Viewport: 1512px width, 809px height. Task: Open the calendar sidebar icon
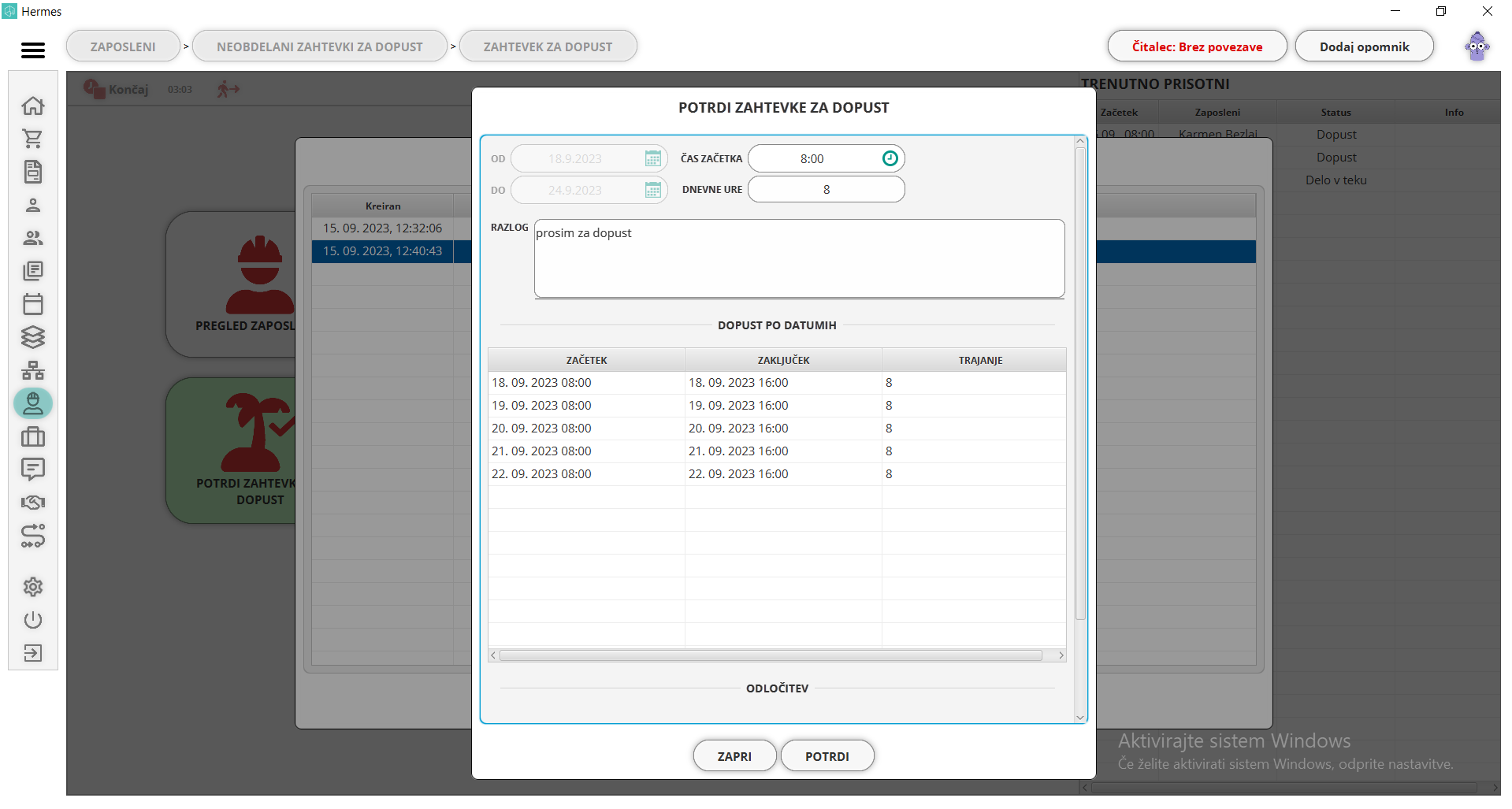pos(33,304)
